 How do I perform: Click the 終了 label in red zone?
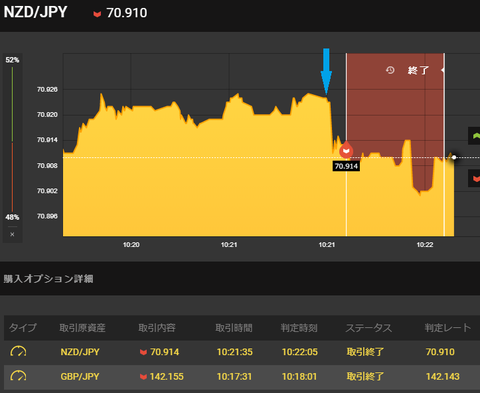[418, 70]
